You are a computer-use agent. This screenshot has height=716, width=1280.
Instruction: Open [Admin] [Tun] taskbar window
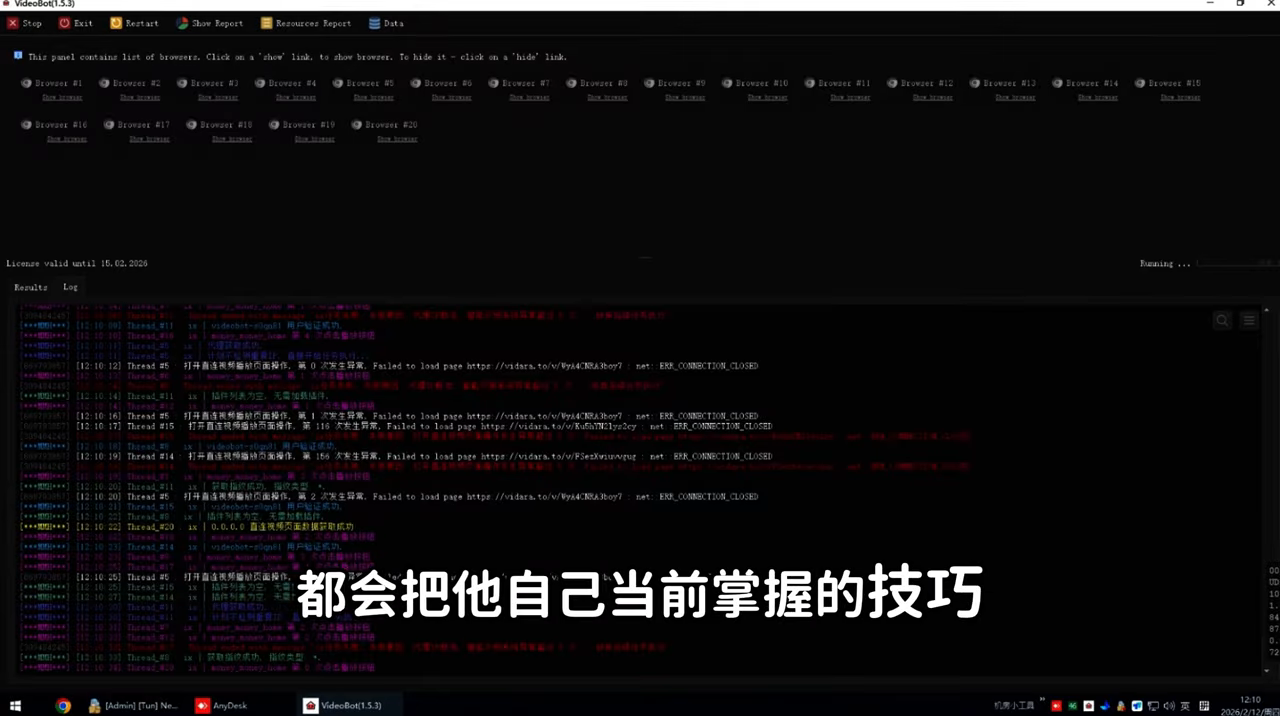click(x=134, y=705)
